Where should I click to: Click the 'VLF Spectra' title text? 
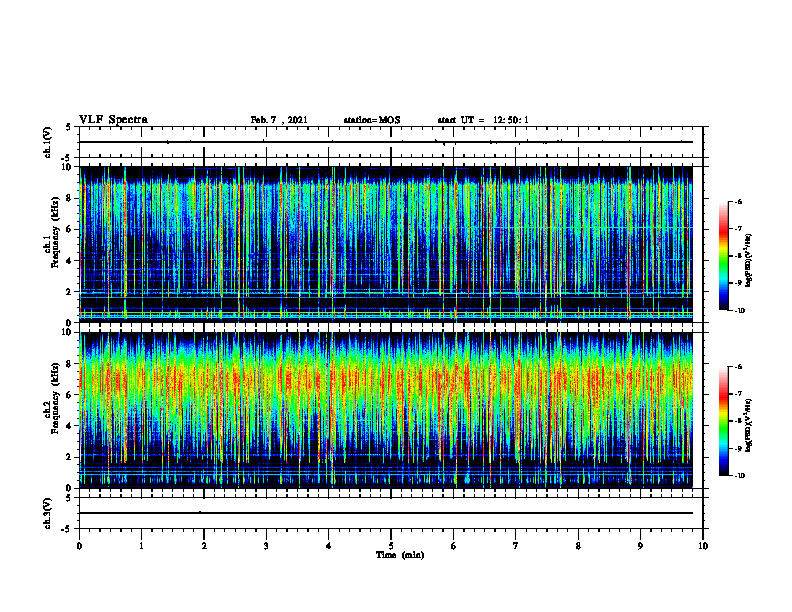point(113,120)
